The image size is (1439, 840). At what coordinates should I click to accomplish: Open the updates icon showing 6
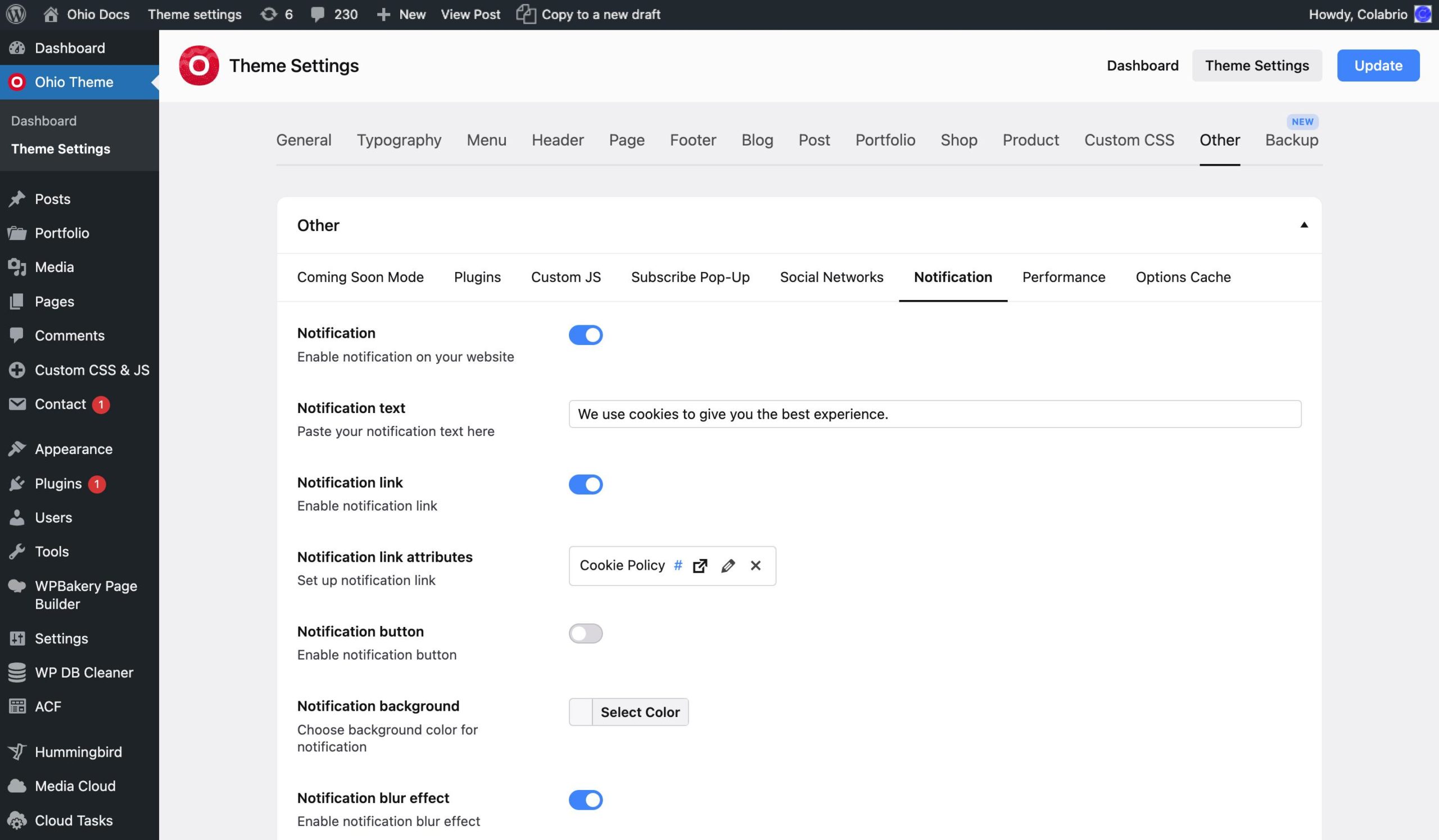coord(268,14)
